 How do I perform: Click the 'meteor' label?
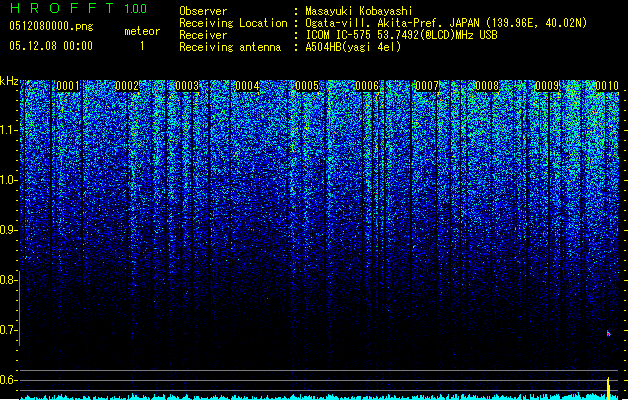[x=142, y=31]
